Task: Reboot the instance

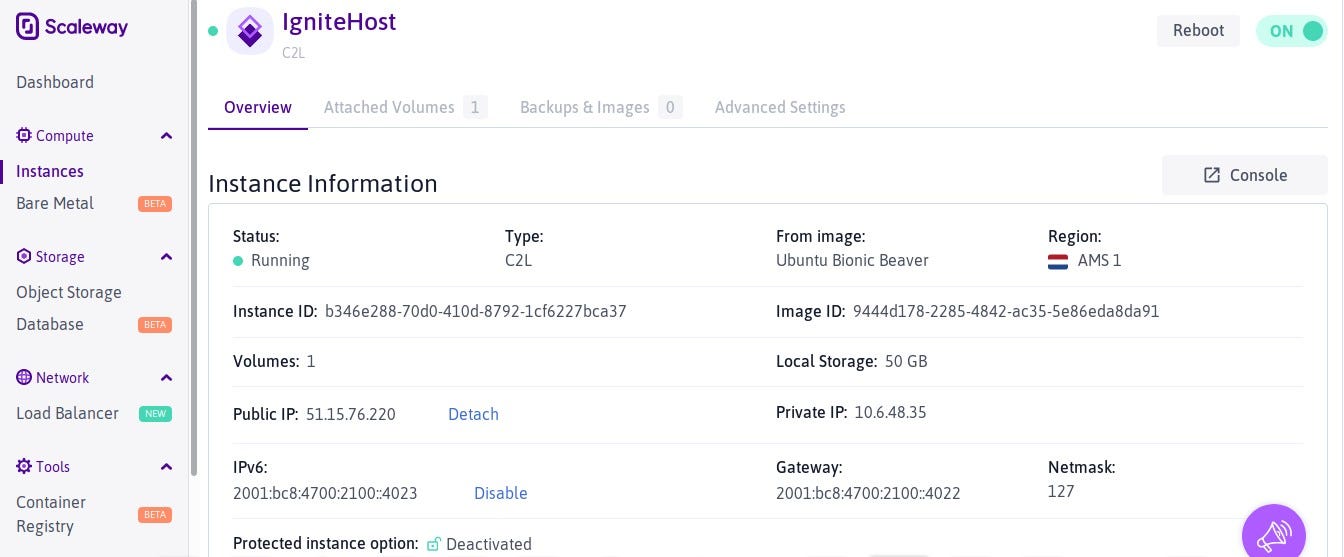Action: 1198,30
